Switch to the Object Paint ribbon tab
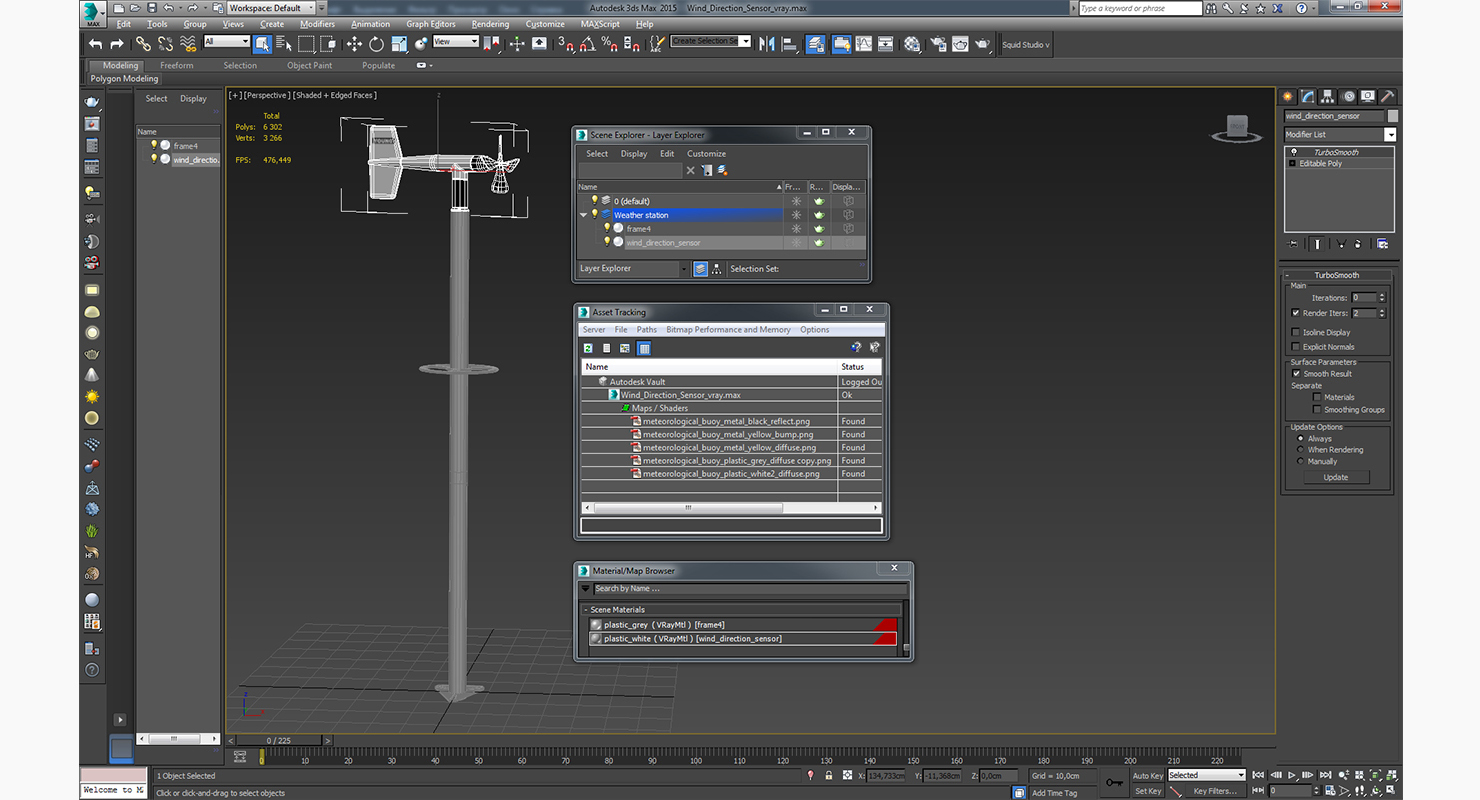Screen dimensions: 1480x800 309,65
